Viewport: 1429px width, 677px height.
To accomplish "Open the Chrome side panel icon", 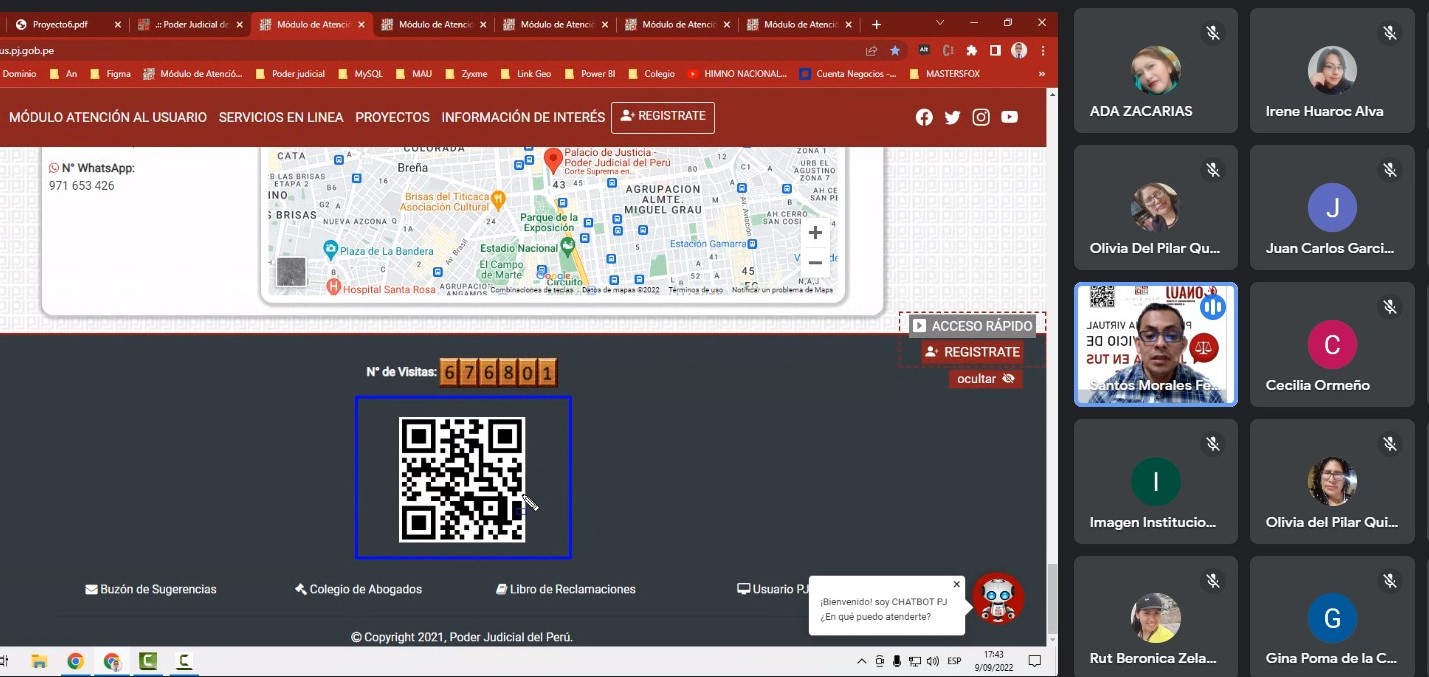I will tap(995, 50).
